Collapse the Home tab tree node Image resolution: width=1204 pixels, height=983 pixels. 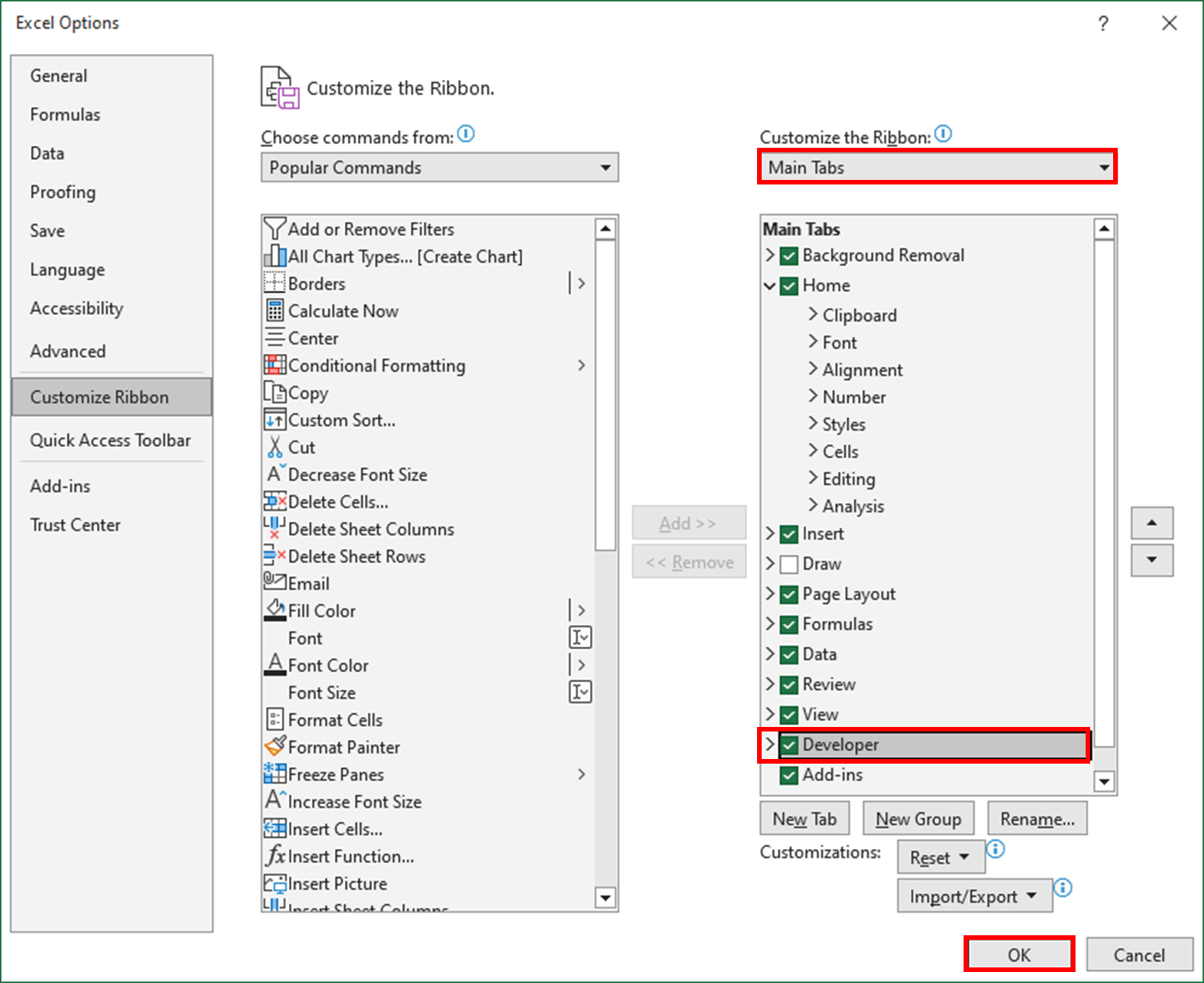[x=770, y=285]
